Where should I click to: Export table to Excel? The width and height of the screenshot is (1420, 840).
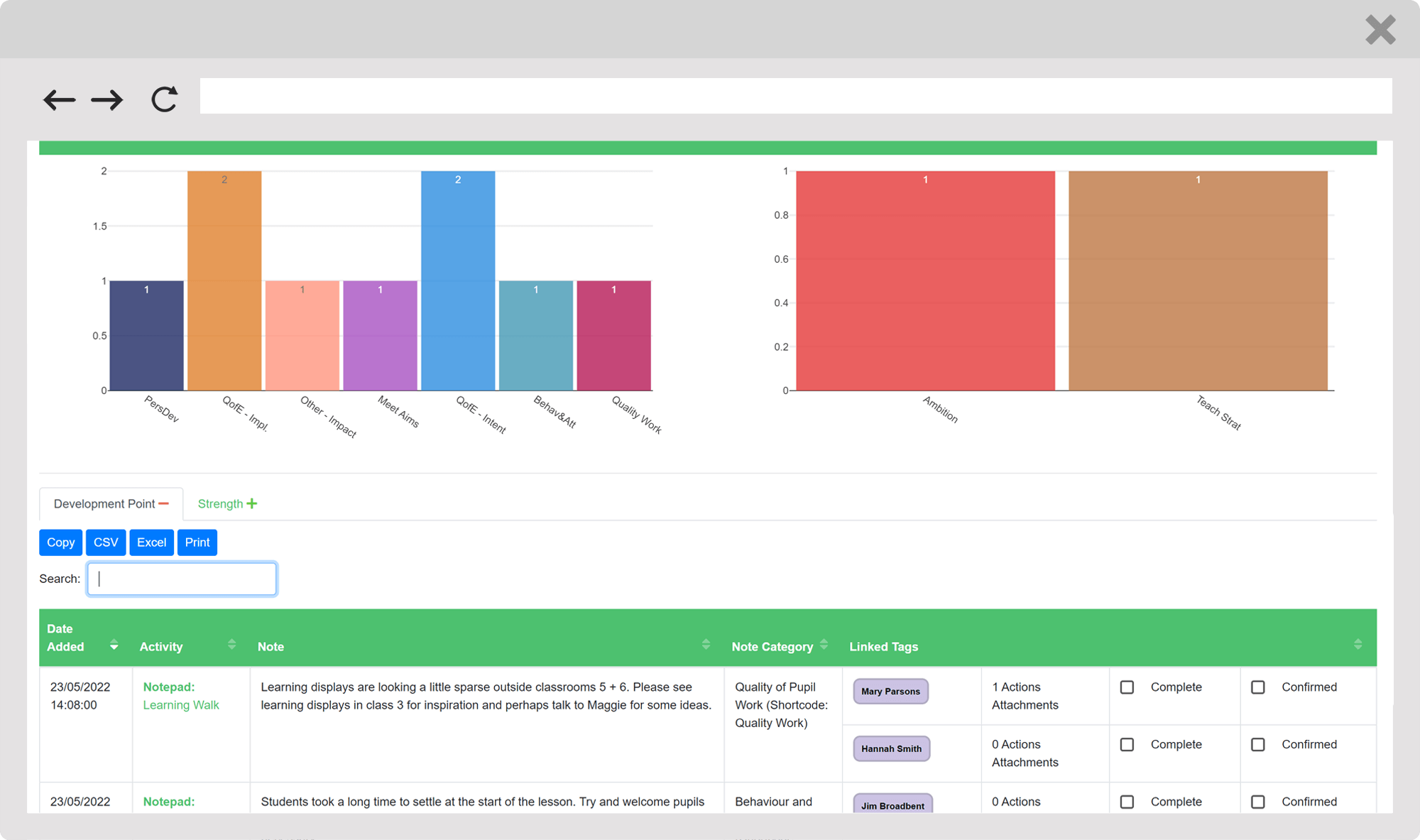pos(151,542)
